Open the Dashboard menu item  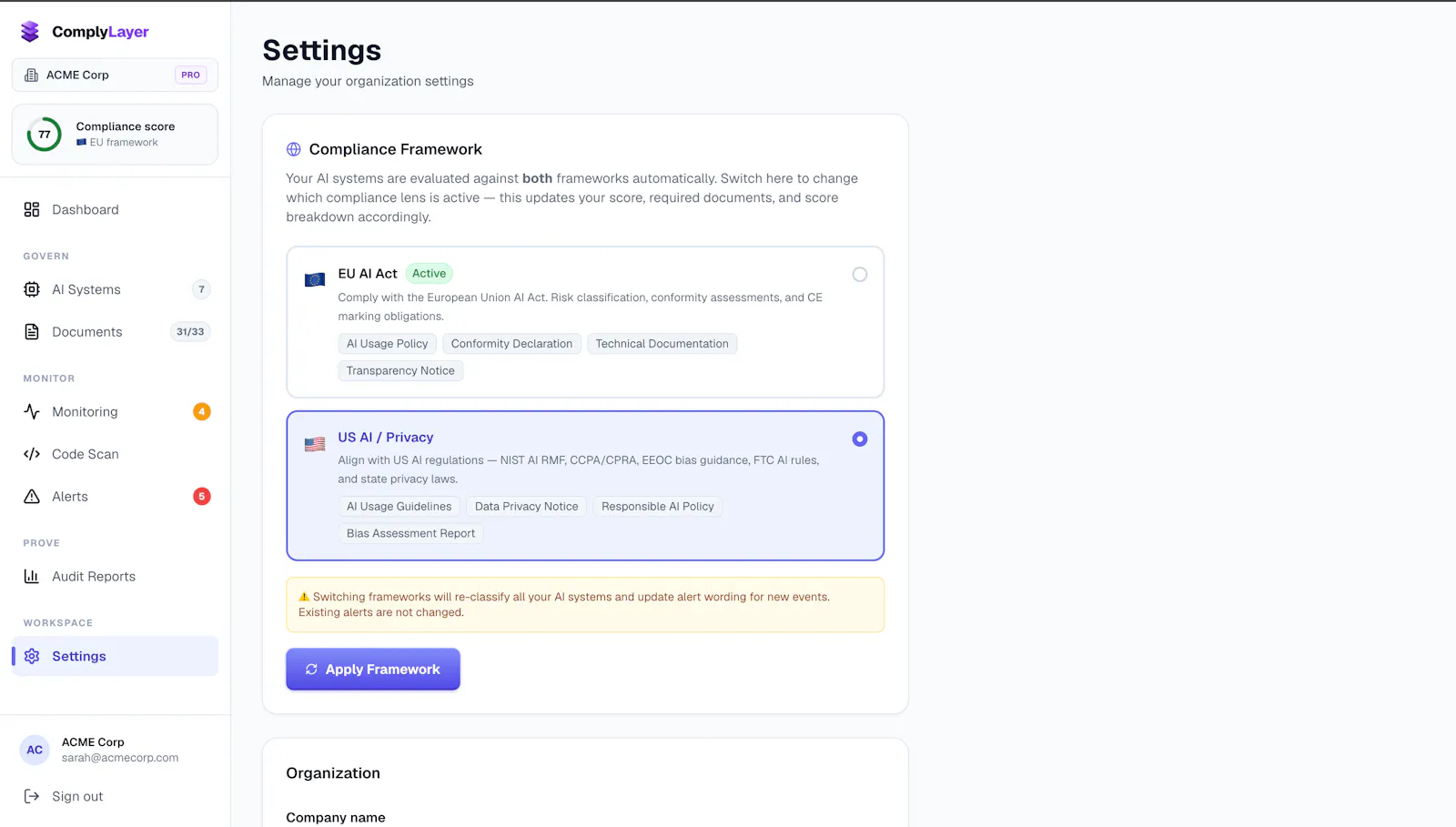pos(115,209)
